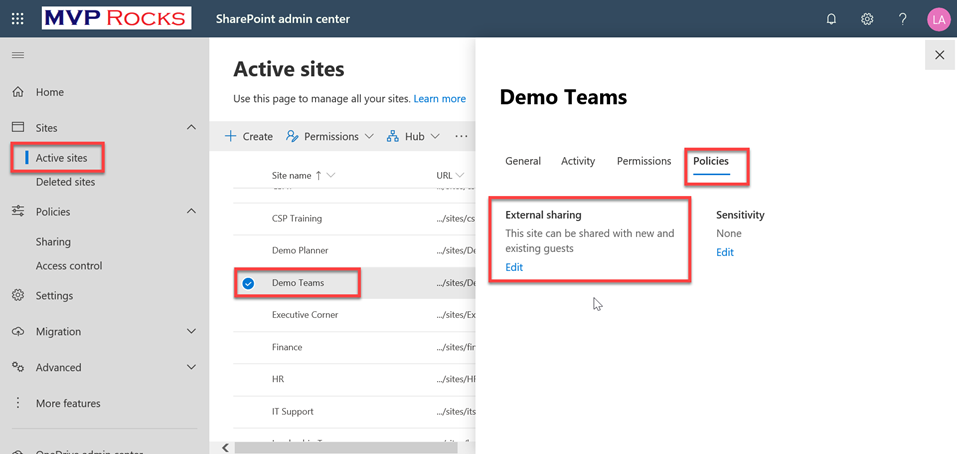Uncheck the Demo Teams row checkmark
The image size is (957, 454).
248,283
